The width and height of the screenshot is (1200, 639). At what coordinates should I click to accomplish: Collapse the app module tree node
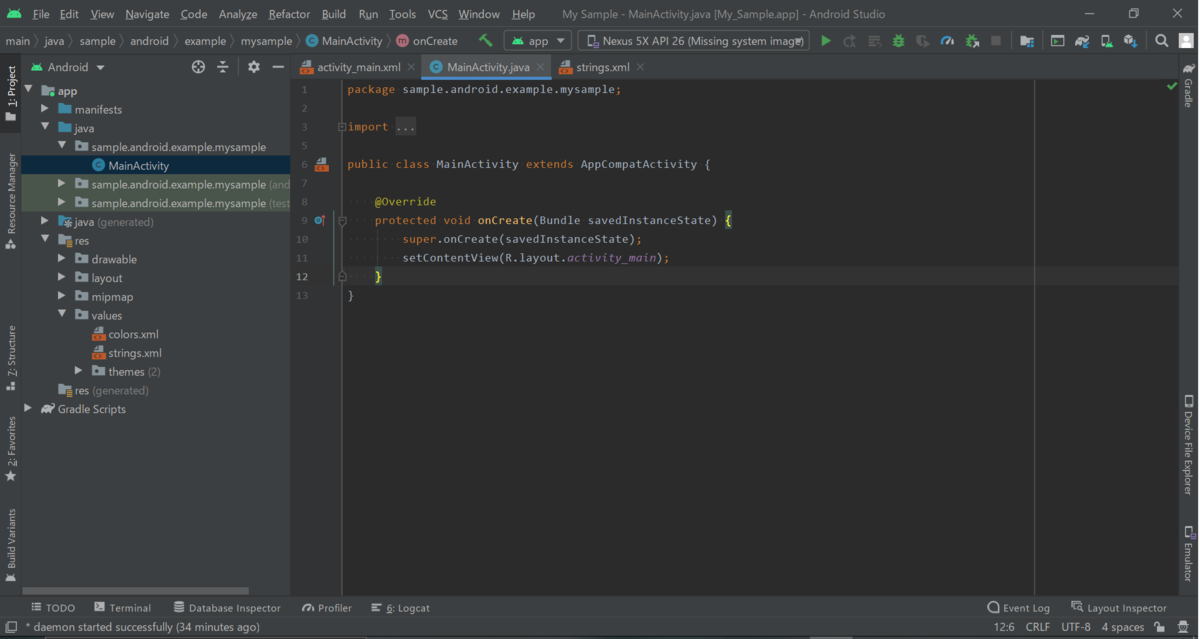click(28, 90)
